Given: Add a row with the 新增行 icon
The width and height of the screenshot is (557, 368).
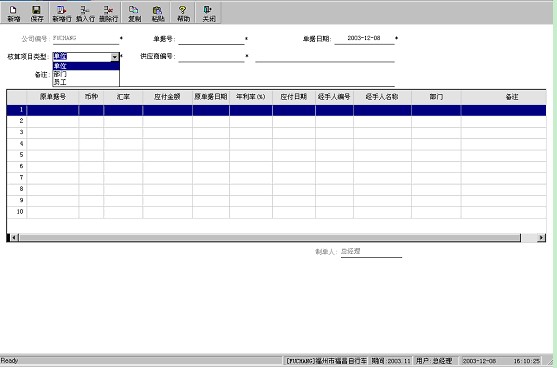Looking at the screenshot, I should pos(62,13).
